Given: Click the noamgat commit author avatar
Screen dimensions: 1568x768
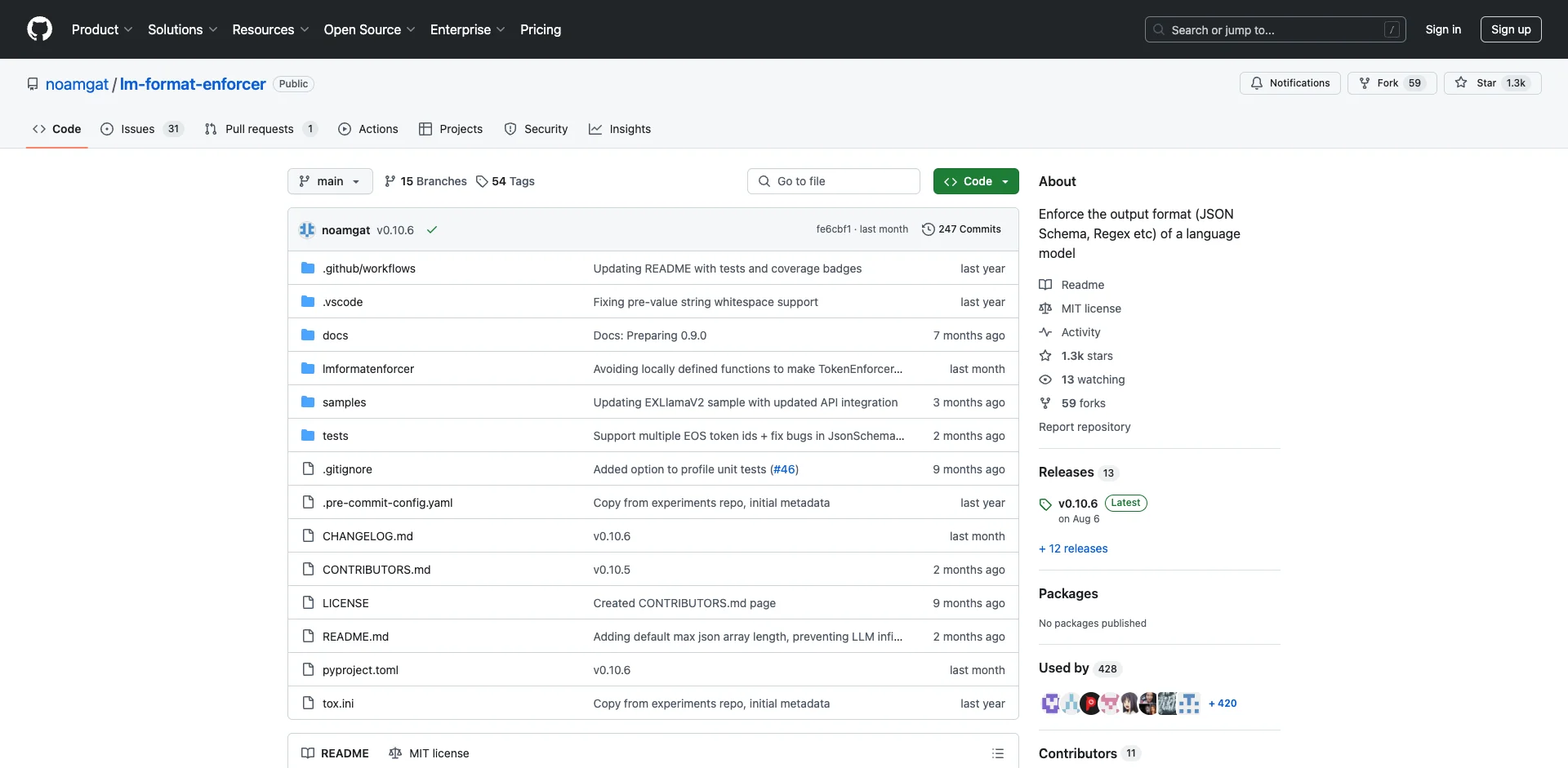Looking at the screenshot, I should 307,230.
